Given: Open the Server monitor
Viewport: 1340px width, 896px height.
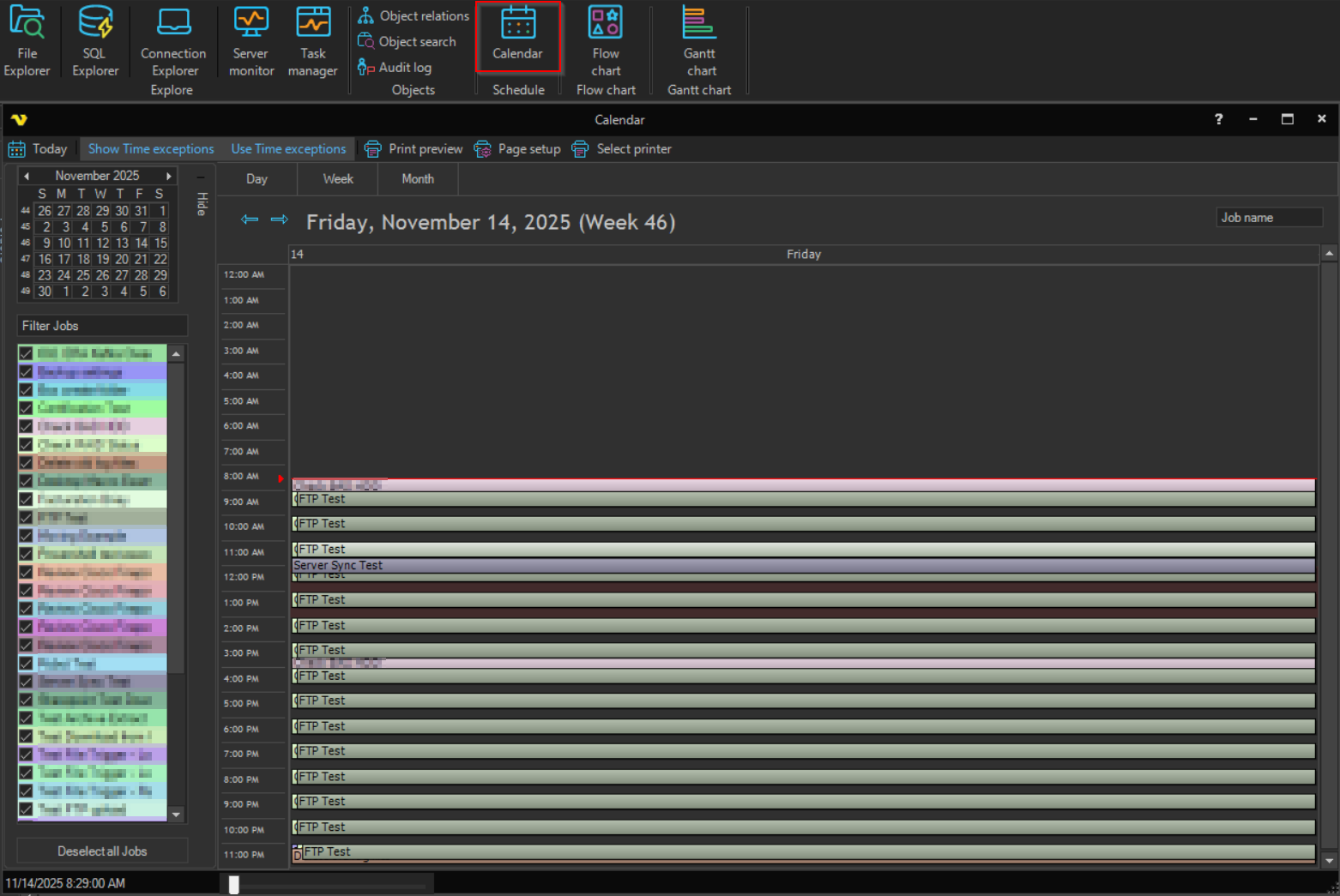Looking at the screenshot, I should 250,41.
